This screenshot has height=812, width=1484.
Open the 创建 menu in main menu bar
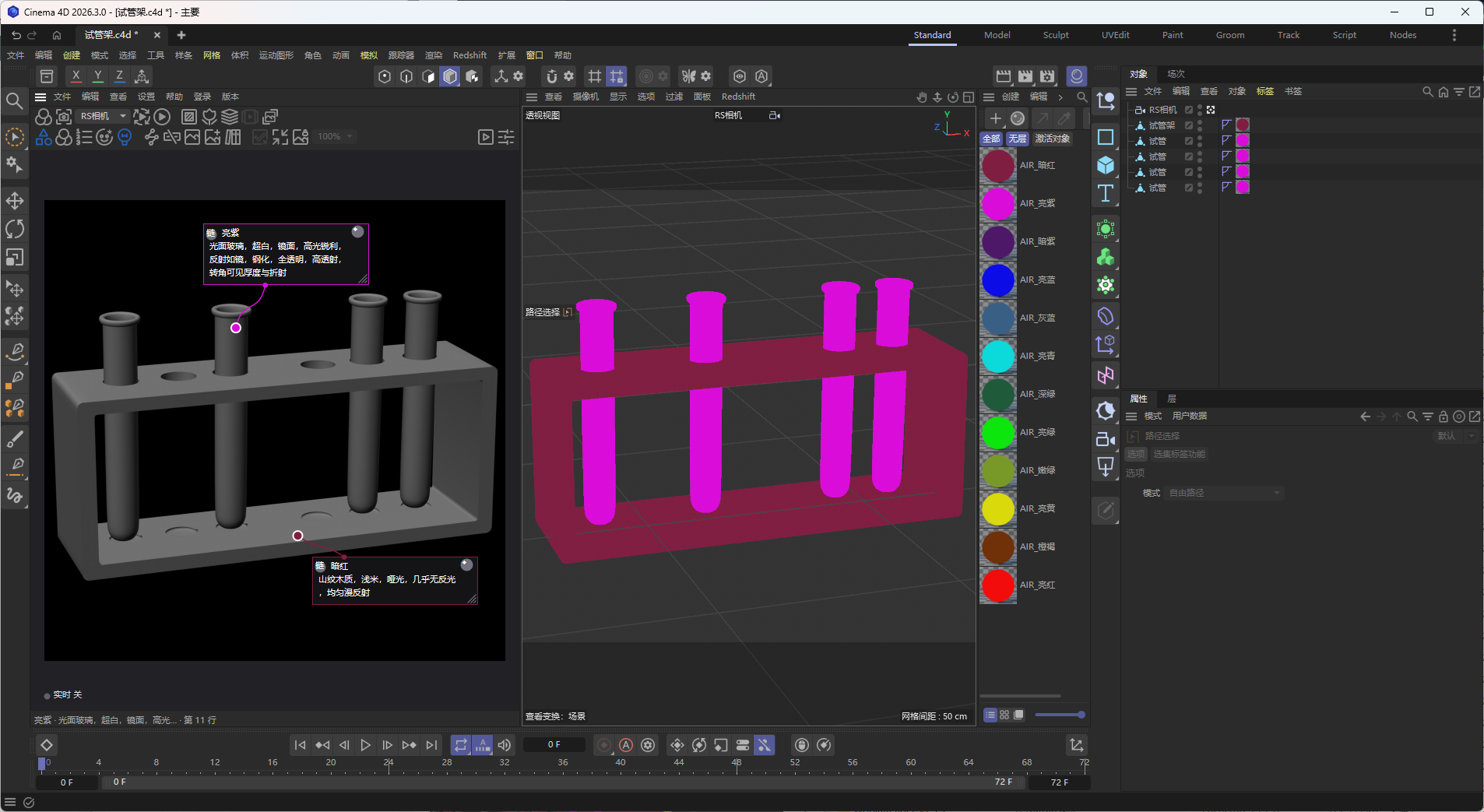(x=72, y=55)
